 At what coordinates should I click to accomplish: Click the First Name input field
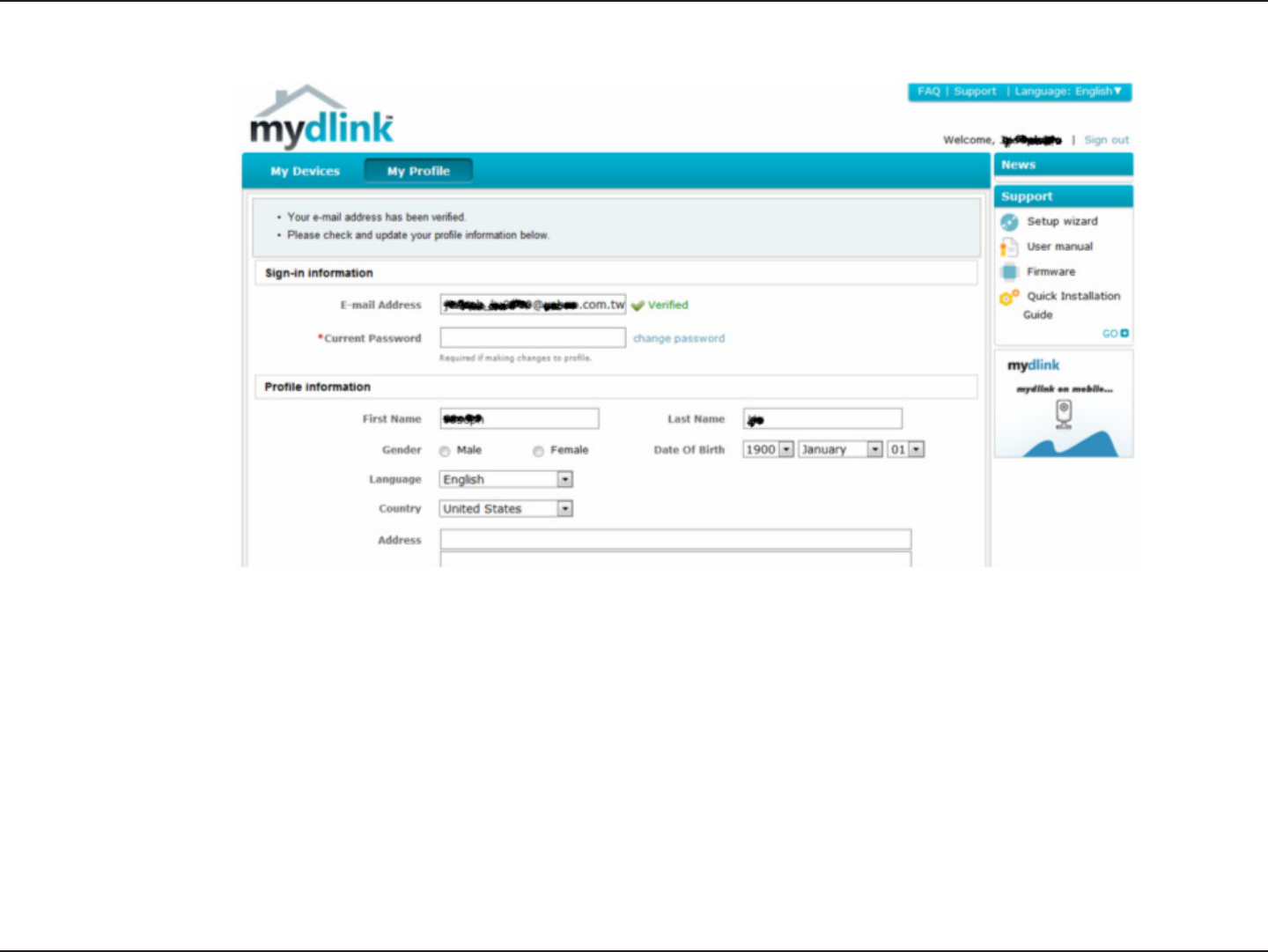click(x=520, y=418)
